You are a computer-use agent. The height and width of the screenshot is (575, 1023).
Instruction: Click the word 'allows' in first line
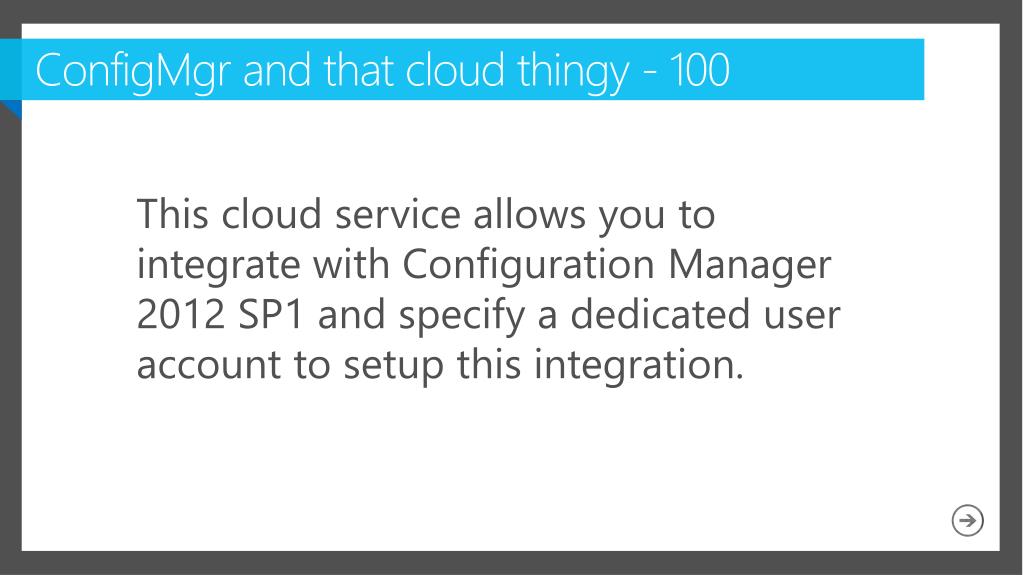529,214
